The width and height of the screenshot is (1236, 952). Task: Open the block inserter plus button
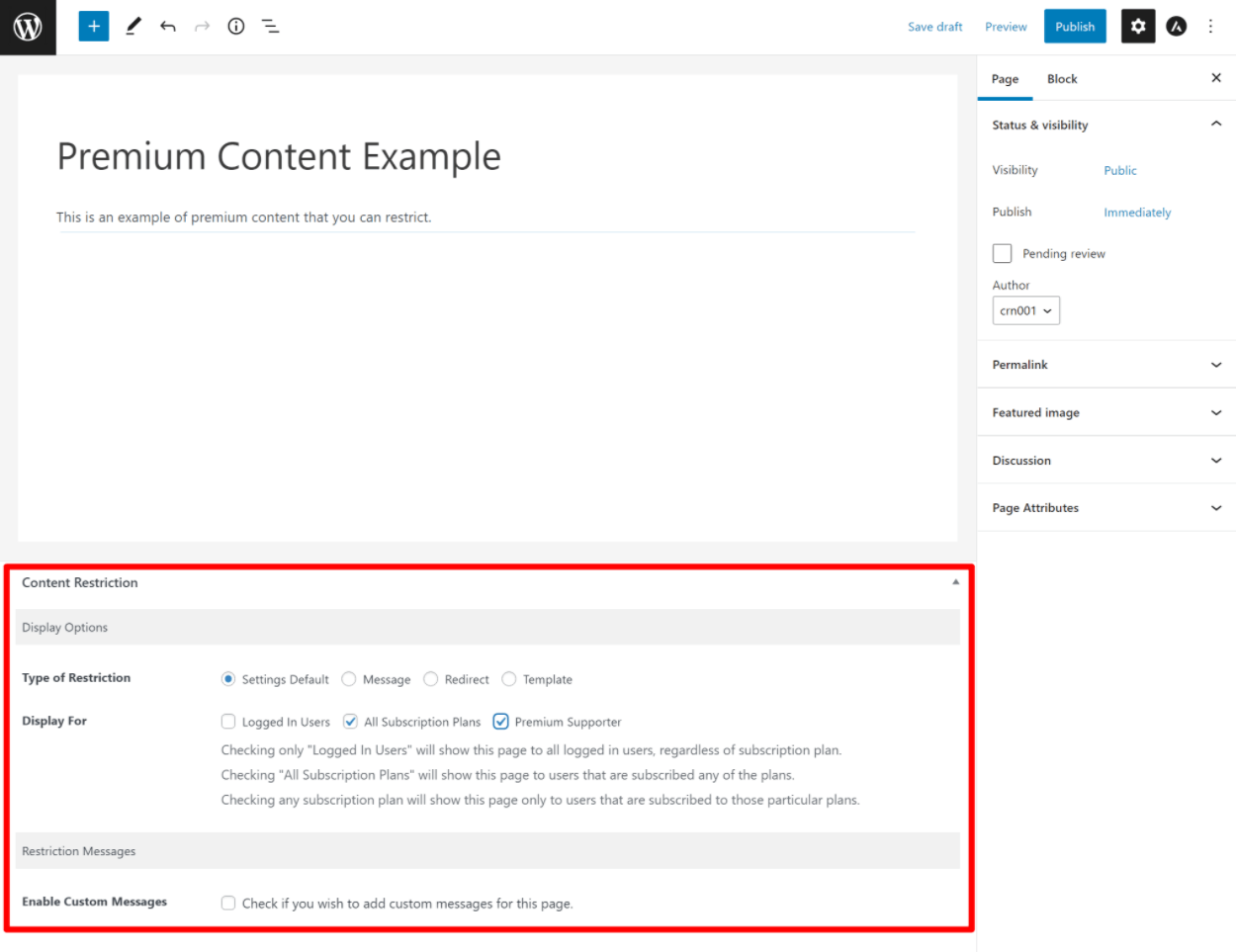94,27
